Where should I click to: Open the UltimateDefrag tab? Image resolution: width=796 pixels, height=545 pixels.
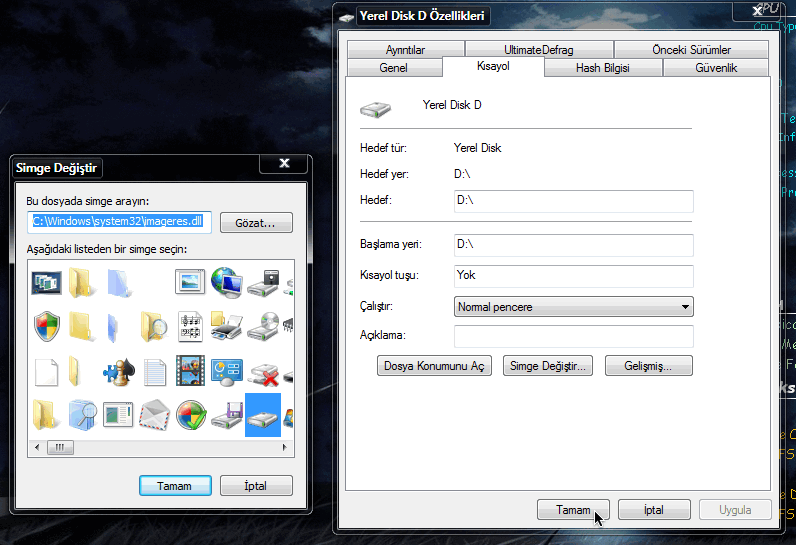pyautogui.click(x=539, y=50)
